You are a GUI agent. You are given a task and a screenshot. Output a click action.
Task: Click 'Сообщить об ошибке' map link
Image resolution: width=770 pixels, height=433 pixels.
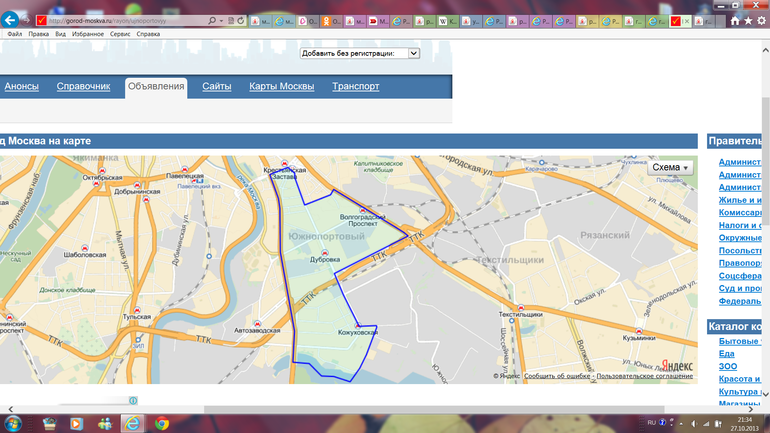[x=558, y=376]
